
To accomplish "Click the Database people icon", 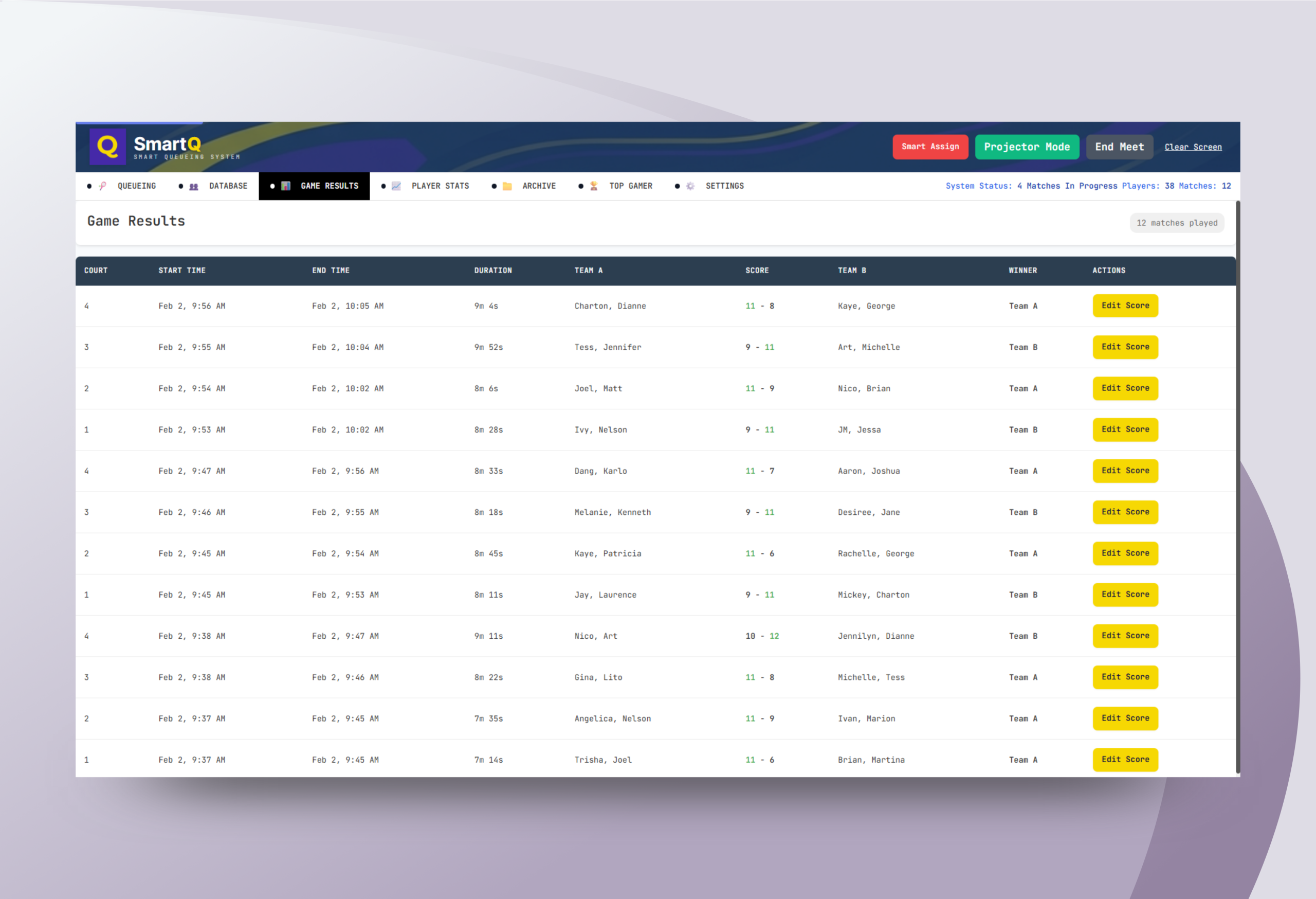I will click(x=194, y=186).
